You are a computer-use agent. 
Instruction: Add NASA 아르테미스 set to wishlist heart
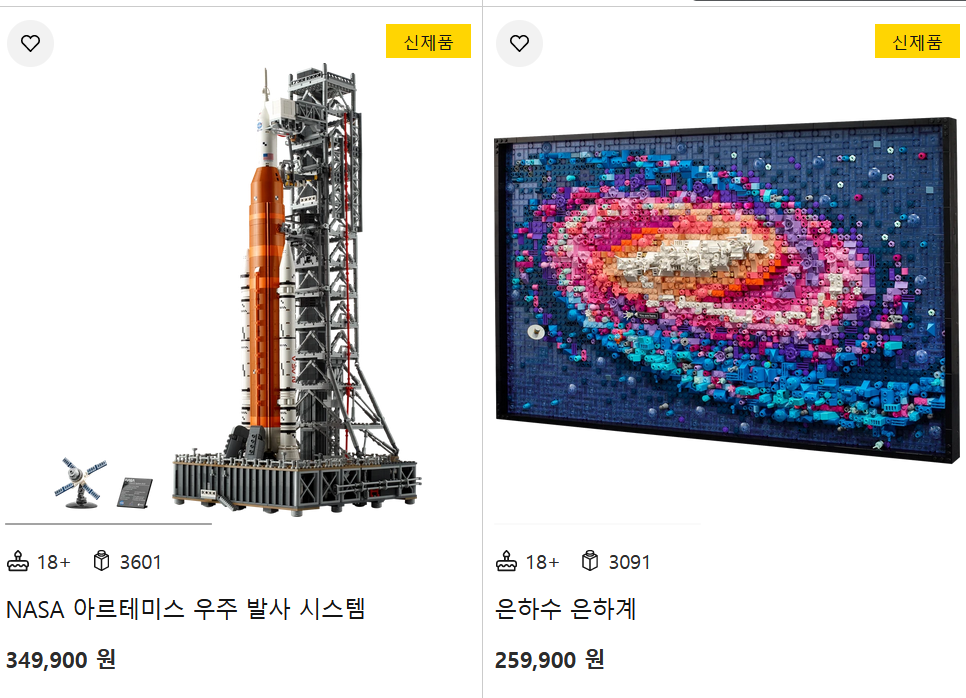(x=30, y=43)
